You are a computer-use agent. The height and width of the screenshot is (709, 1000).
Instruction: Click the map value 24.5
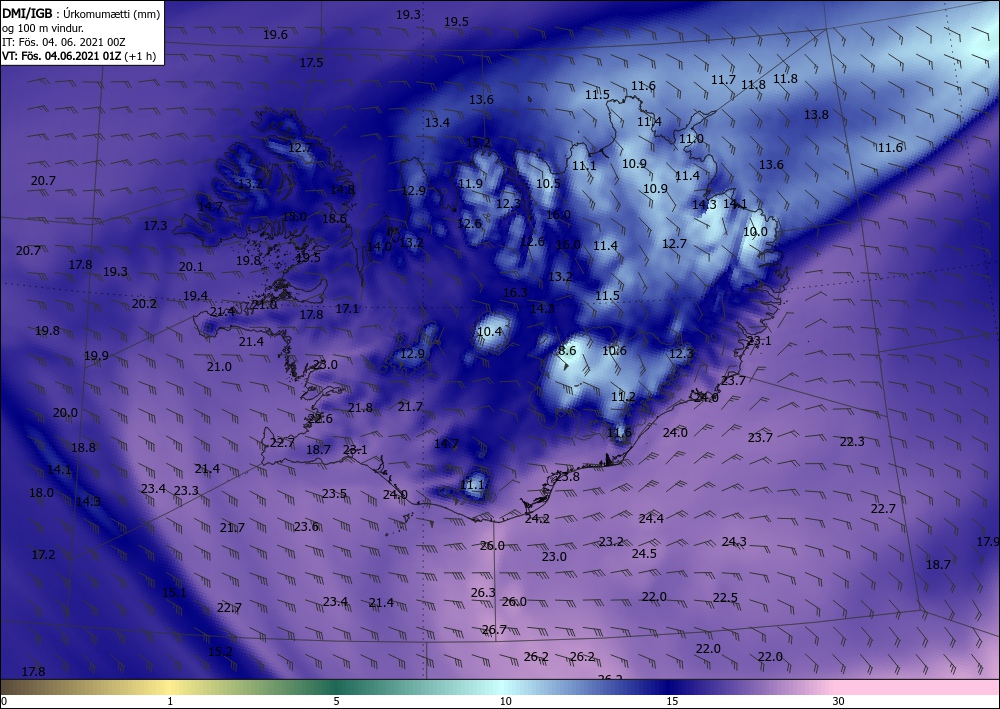[x=644, y=553]
